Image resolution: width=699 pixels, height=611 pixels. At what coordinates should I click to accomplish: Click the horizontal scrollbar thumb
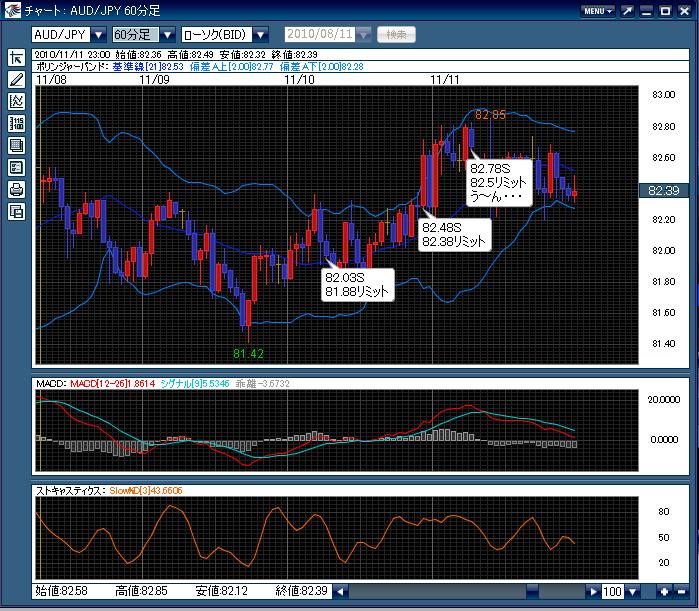[x=533, y=592]
